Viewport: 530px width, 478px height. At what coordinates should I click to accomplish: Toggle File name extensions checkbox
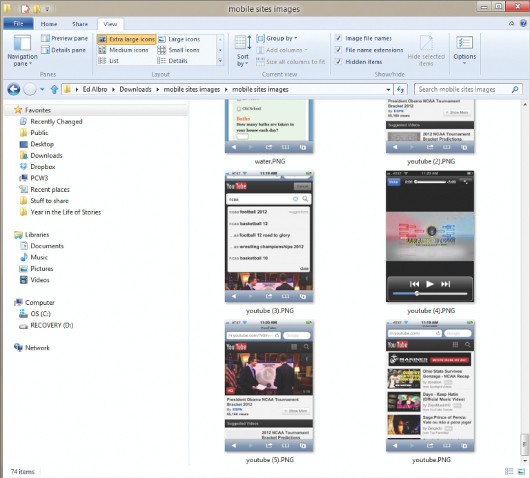point(338,50)
